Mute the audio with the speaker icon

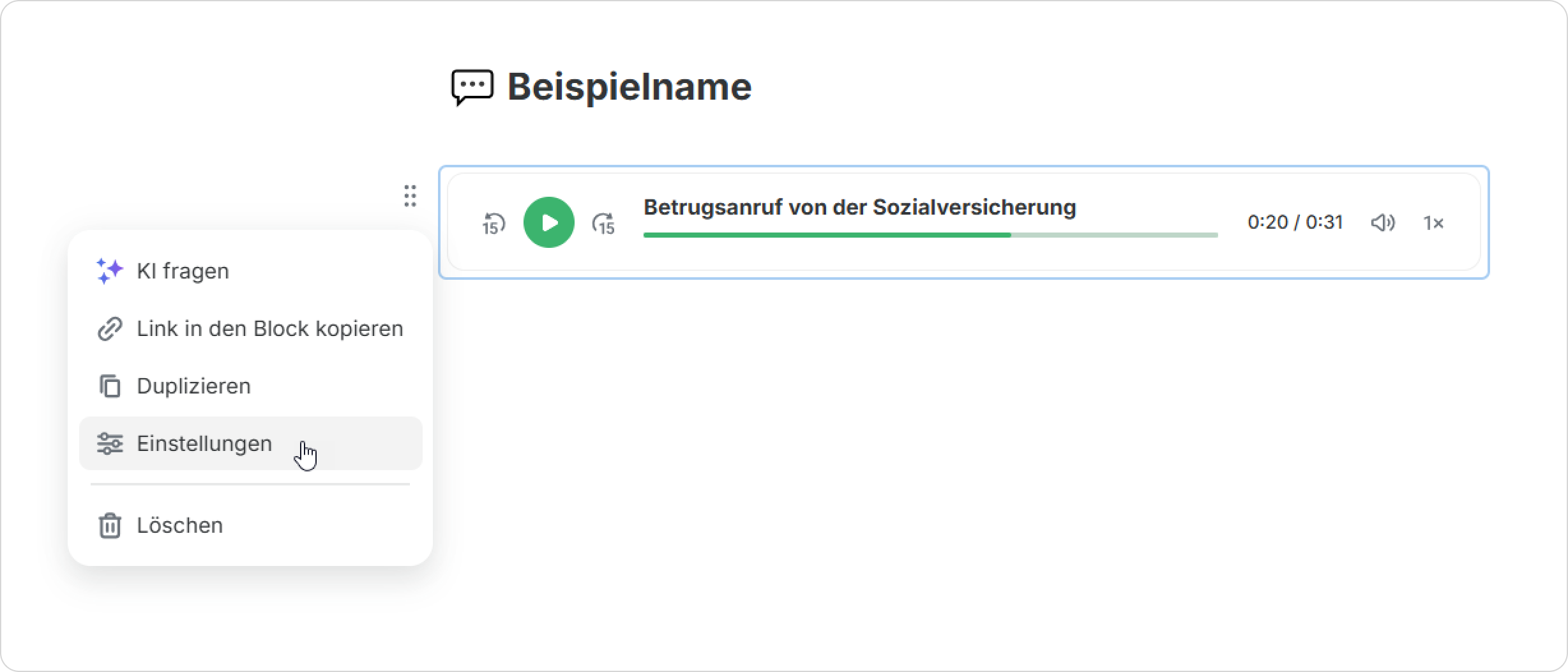click(1382, 223)
